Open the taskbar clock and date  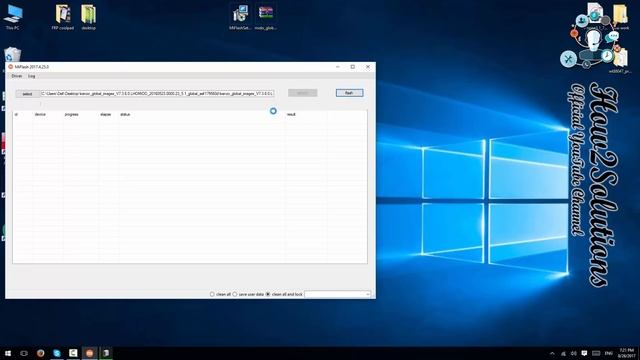[627, 353]
